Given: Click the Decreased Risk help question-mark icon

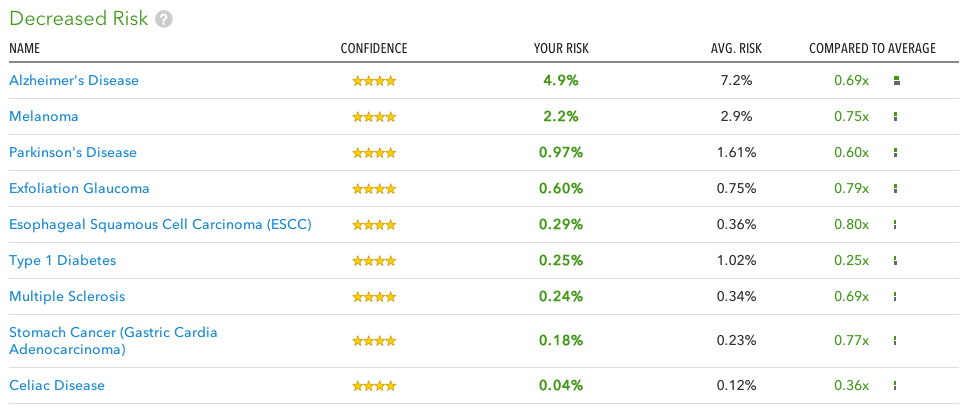Looking at the screenshot, I should click(163, 20).
